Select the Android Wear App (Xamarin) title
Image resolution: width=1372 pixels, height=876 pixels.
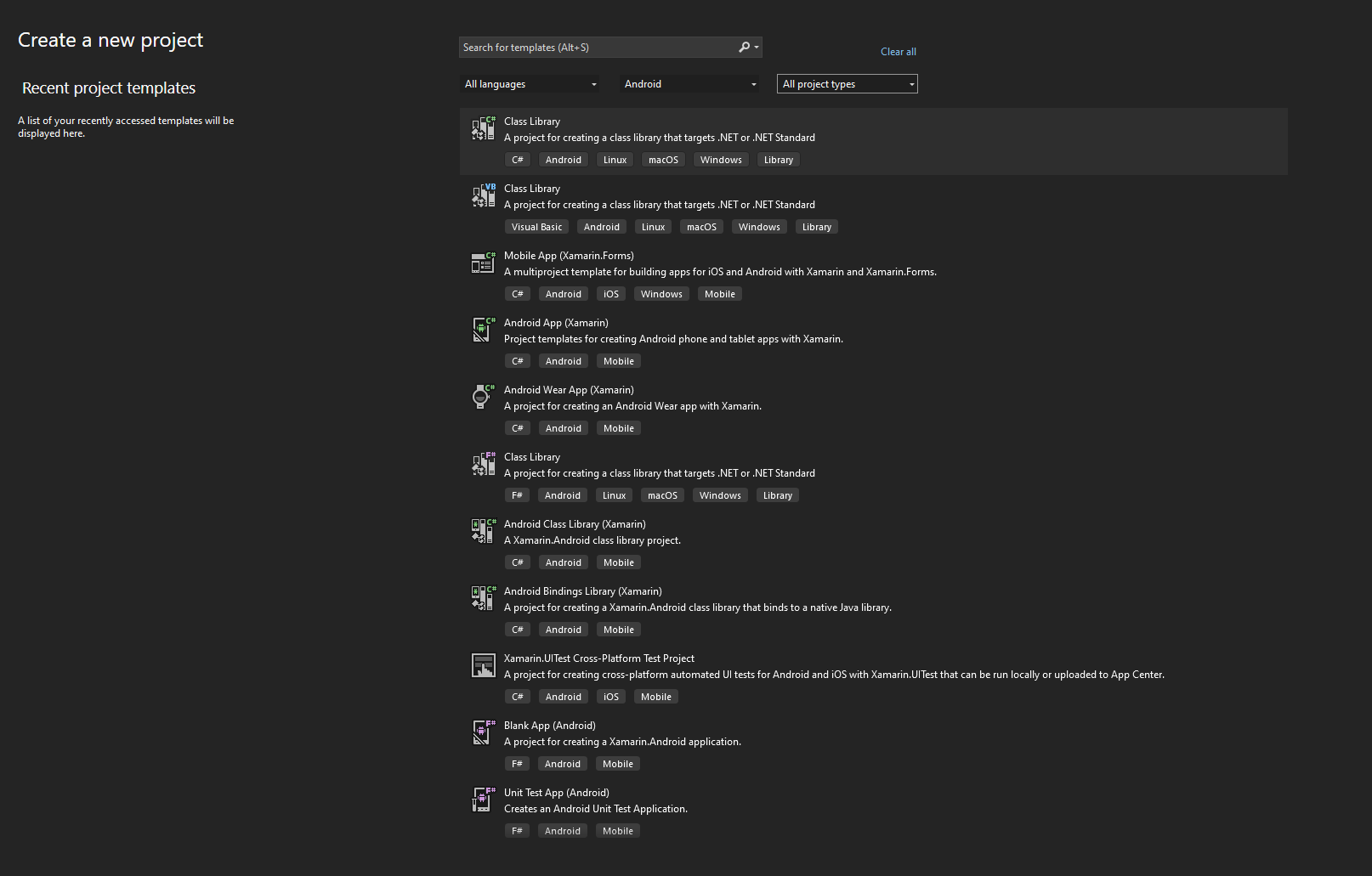point(569,390)
